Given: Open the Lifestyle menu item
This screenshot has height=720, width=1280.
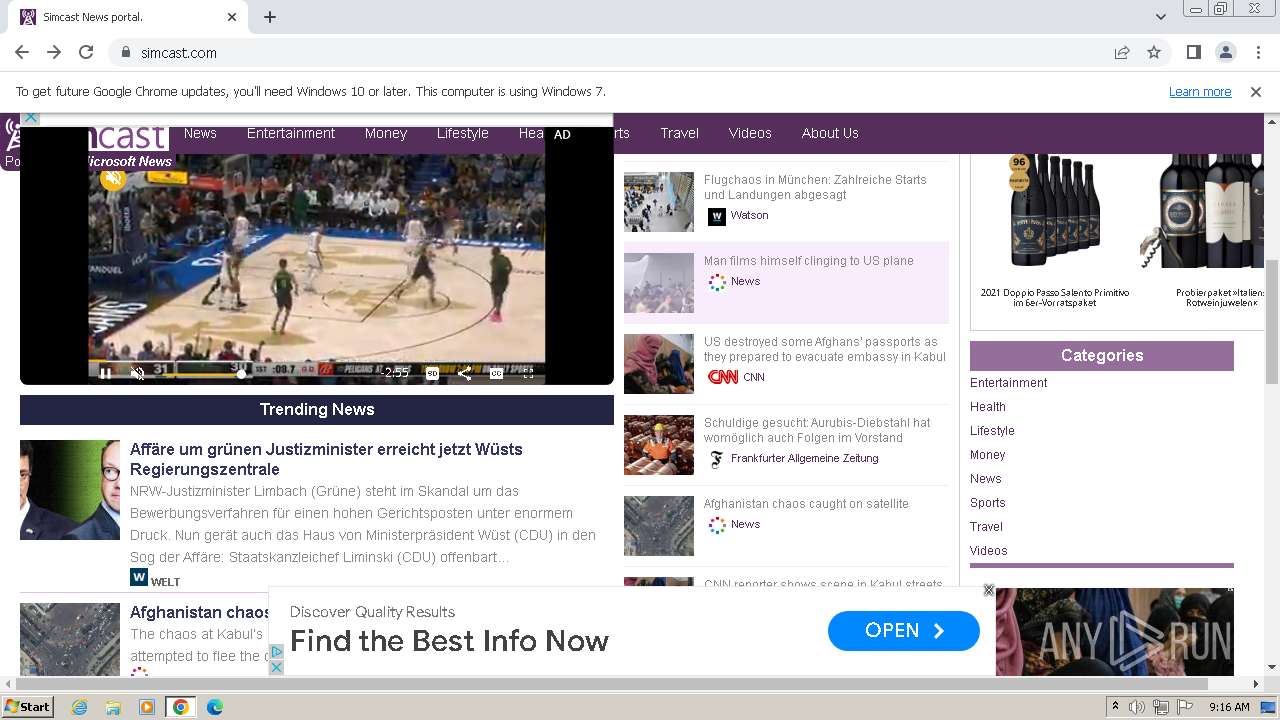Looking at the screenshot, I should [x=463, y=133].
